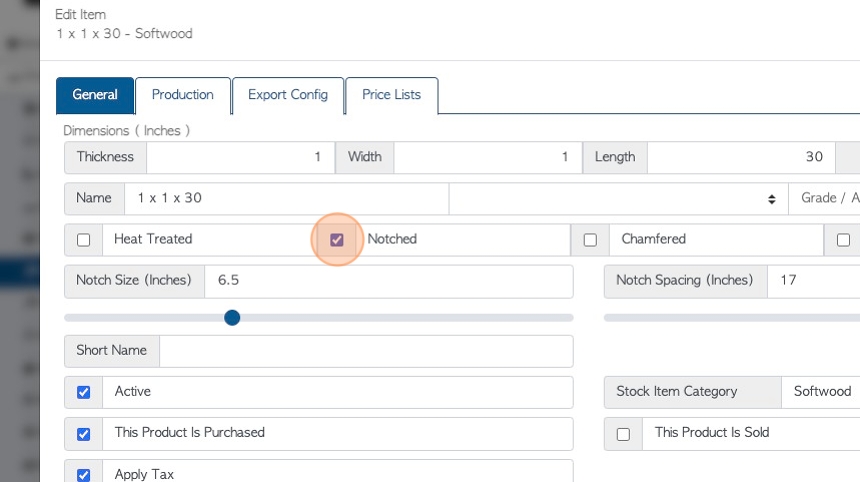Screen dimensions: 860x482
Task: Enable the Heat Treated checkbox
Action: 83,240
